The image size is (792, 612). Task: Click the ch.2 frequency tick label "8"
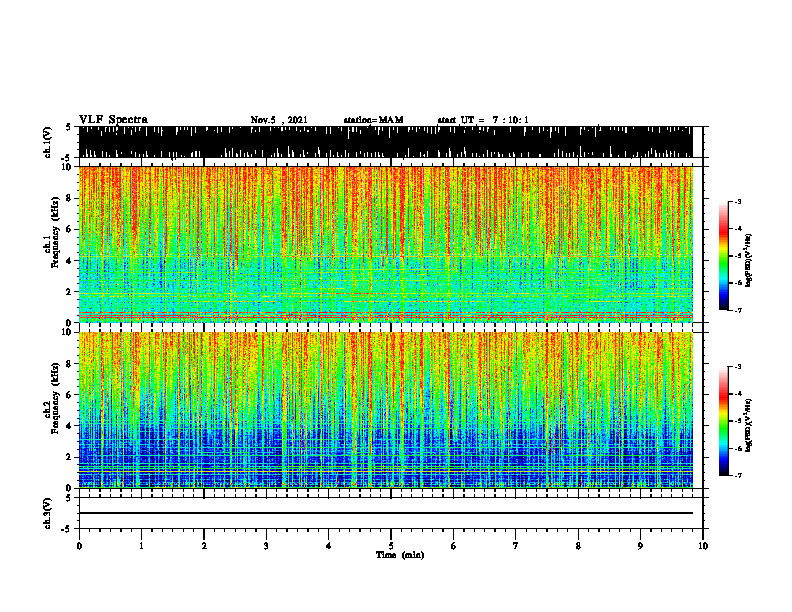(70, 364)
